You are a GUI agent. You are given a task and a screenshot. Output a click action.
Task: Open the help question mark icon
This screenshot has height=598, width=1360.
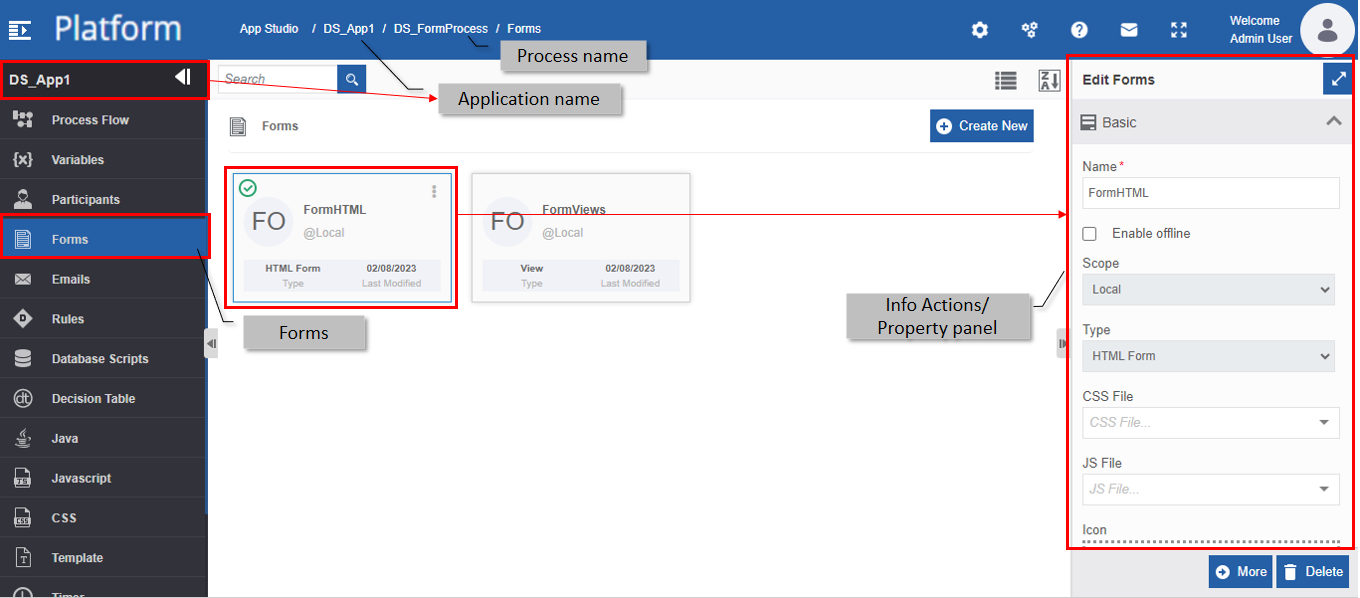(x=1079, y=30)
